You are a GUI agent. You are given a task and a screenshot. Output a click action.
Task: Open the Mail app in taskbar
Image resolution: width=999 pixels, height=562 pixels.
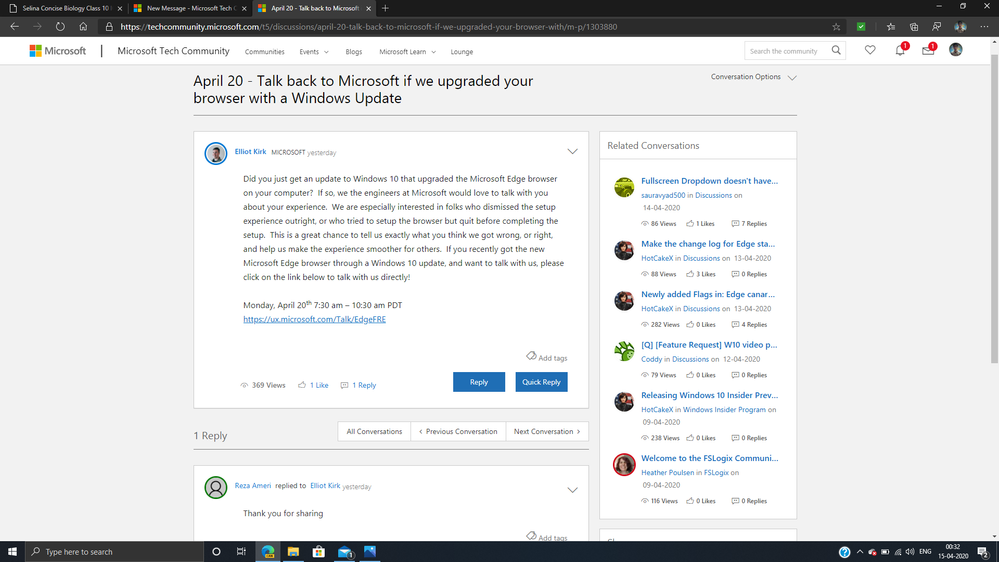[345, 552]
